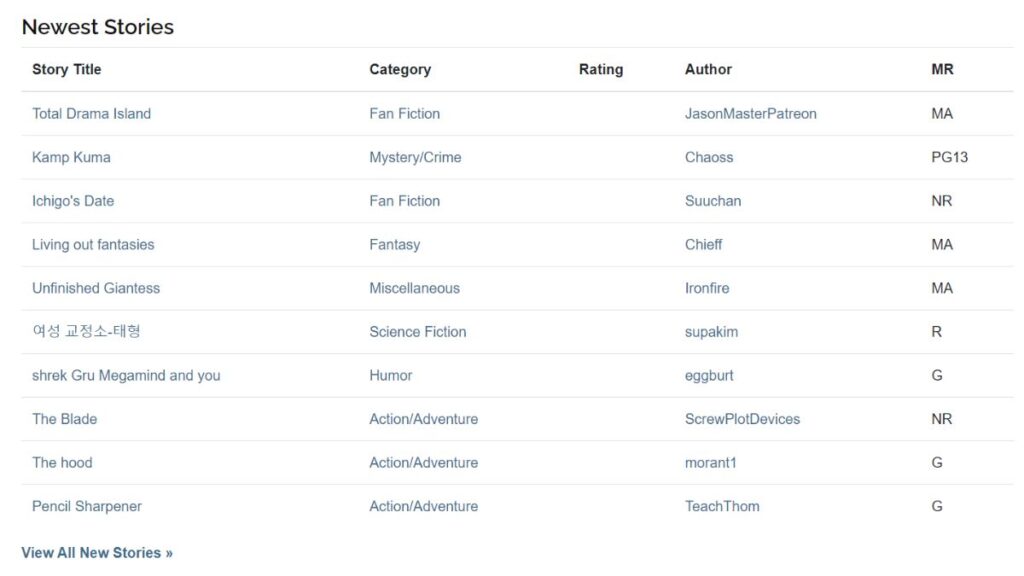Open the Living out fantasies story
The height and width of the screenshot is (576, 1024).
[x=93, y=244]
